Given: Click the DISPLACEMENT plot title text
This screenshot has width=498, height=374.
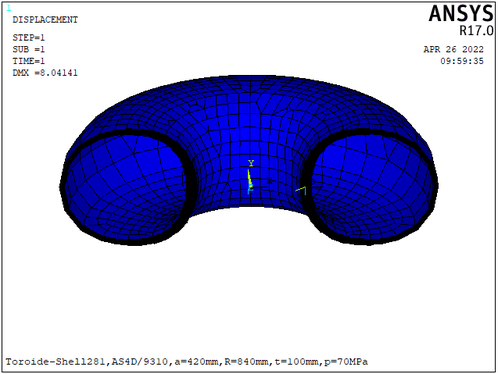Looking at the screenshot, I should tap(45, 20).
